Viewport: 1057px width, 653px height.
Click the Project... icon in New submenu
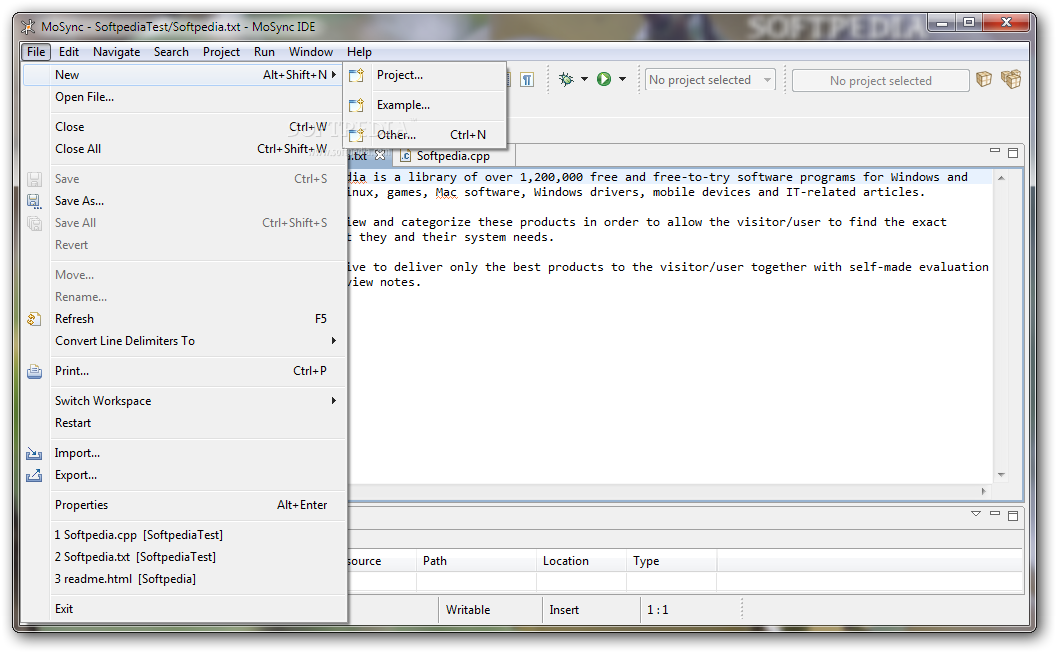click(357, 75)
